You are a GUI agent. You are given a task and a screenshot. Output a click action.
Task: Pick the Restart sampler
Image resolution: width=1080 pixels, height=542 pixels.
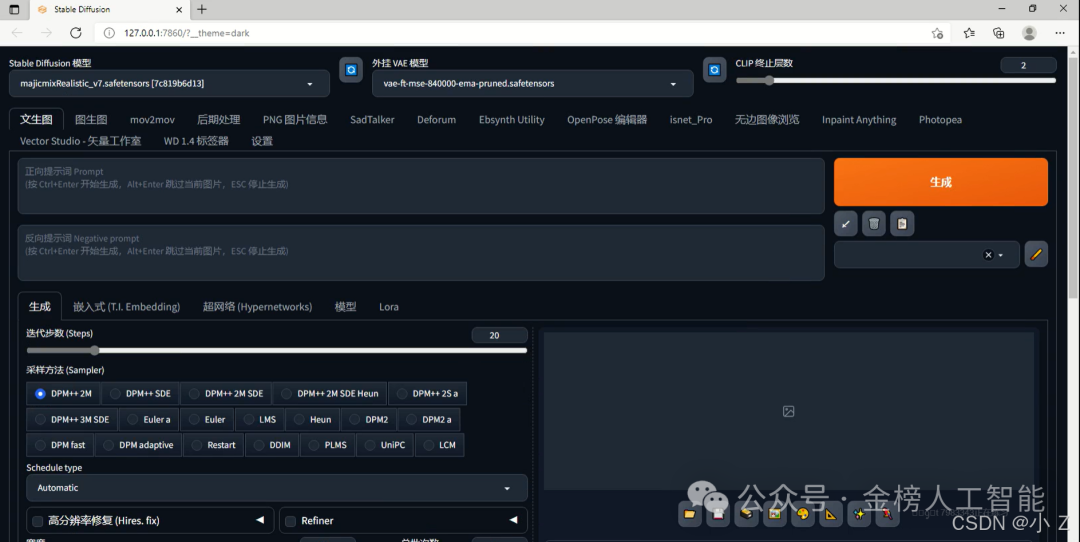coord(214,445)
